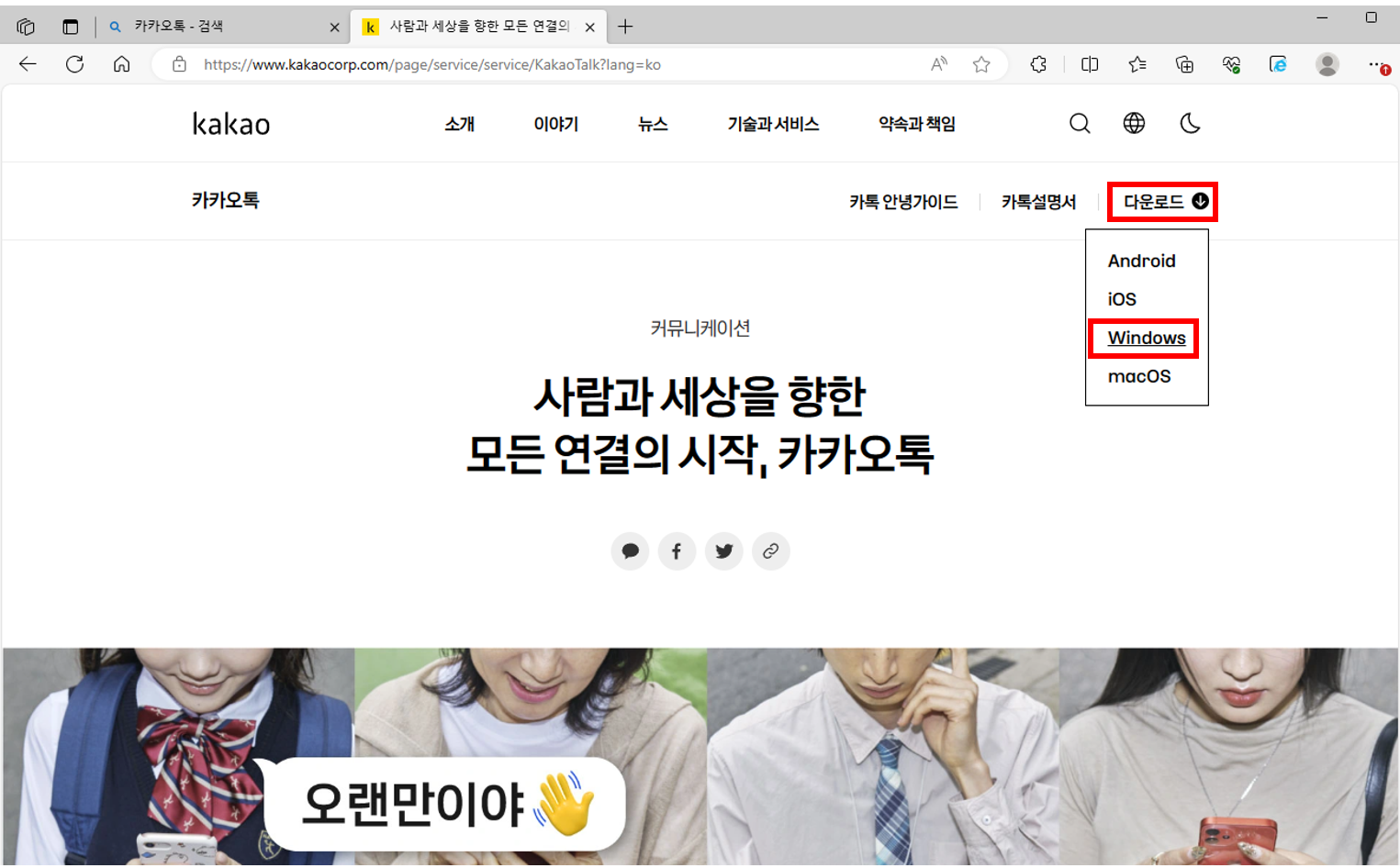Choose Android from download menu
The height and width of the screenshot is (868, 1400).
[x=1141, y=261]
